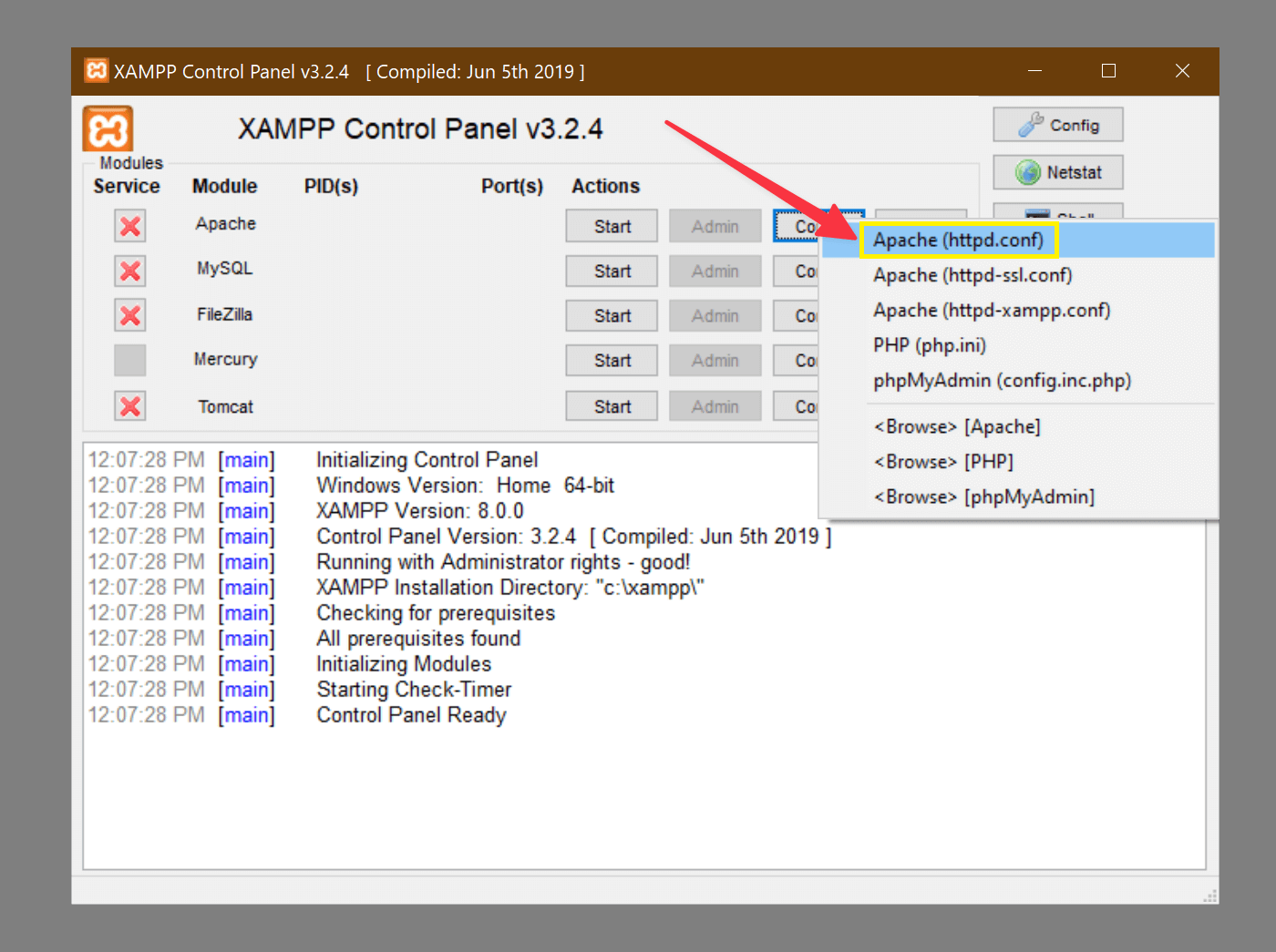Start the Apache module

(x=612, y=226)
